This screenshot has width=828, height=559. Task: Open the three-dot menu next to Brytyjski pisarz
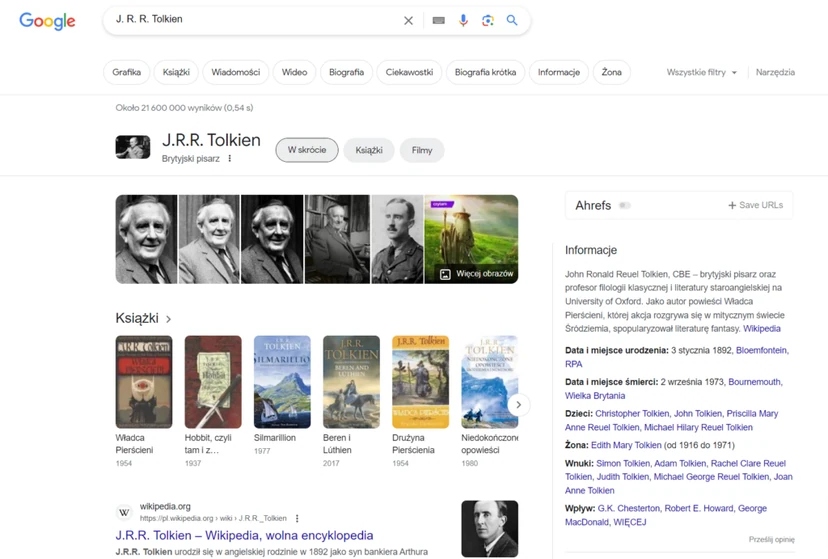pyautogui.click(x=230, y=158)
